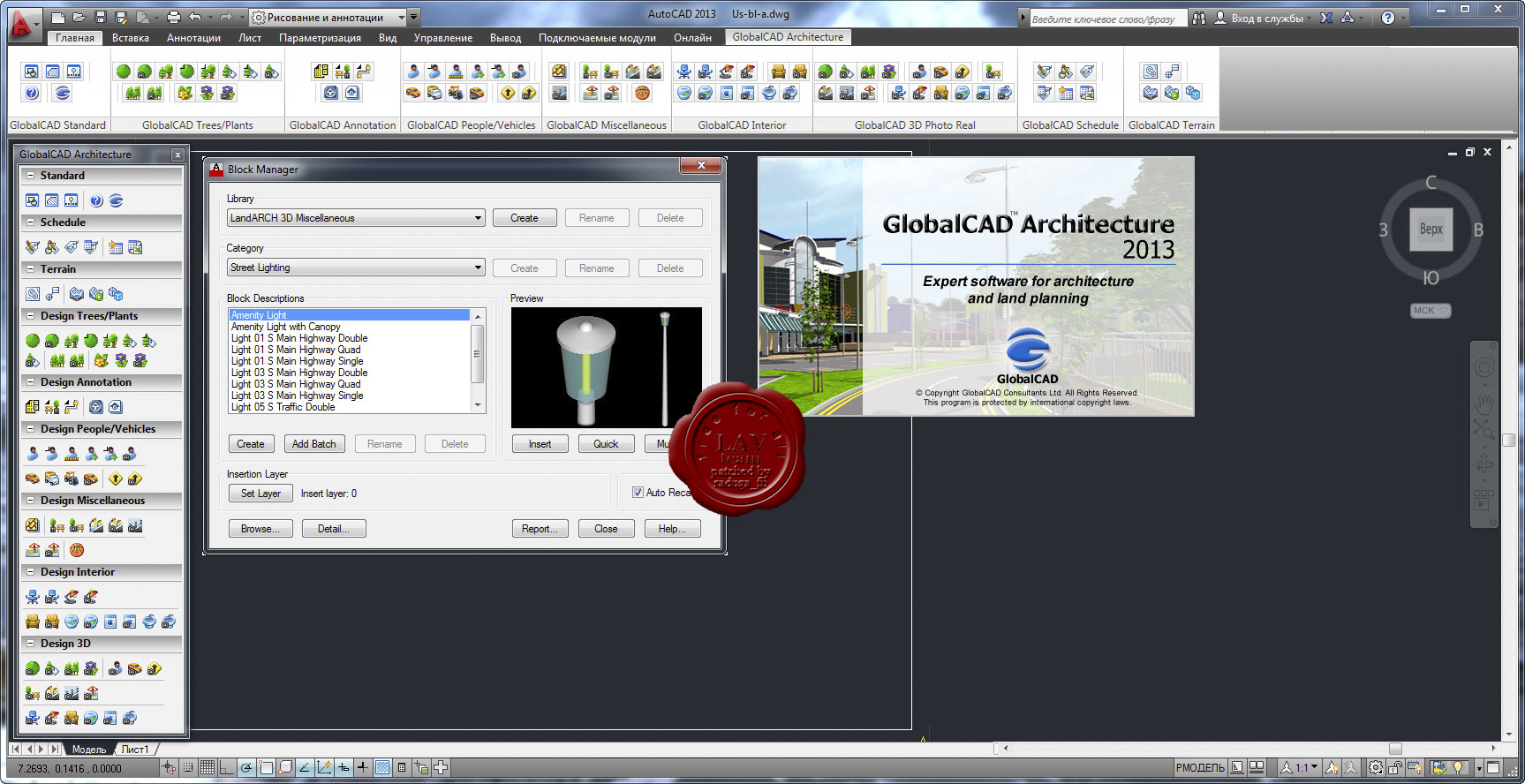Open the МСК coordinate system dropdown

[1431, 311]
